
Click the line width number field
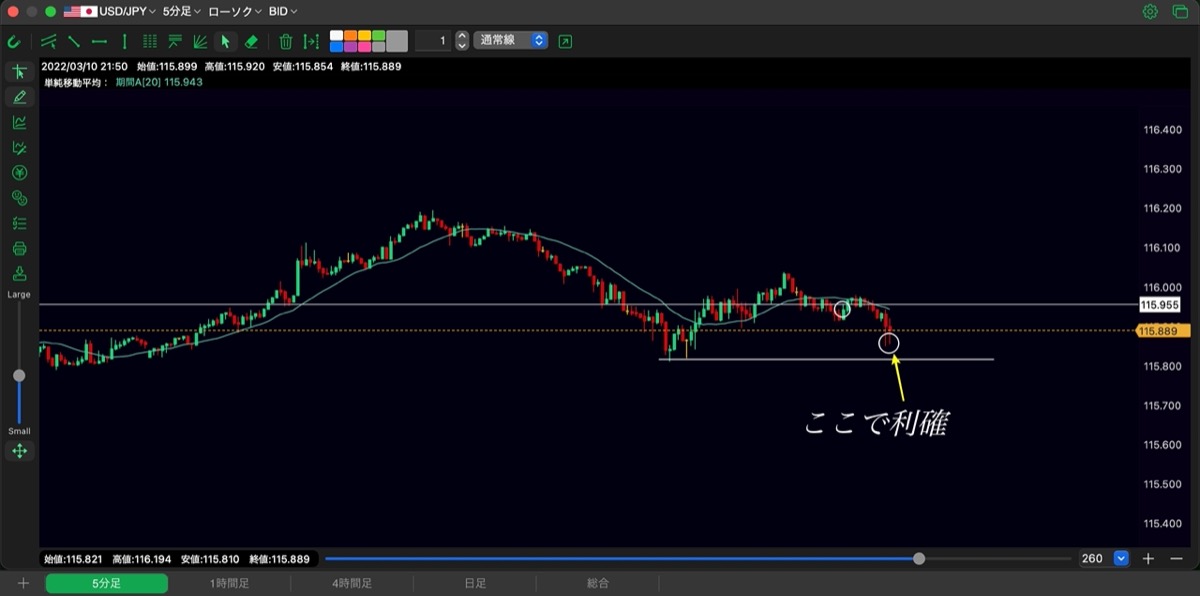432,41
